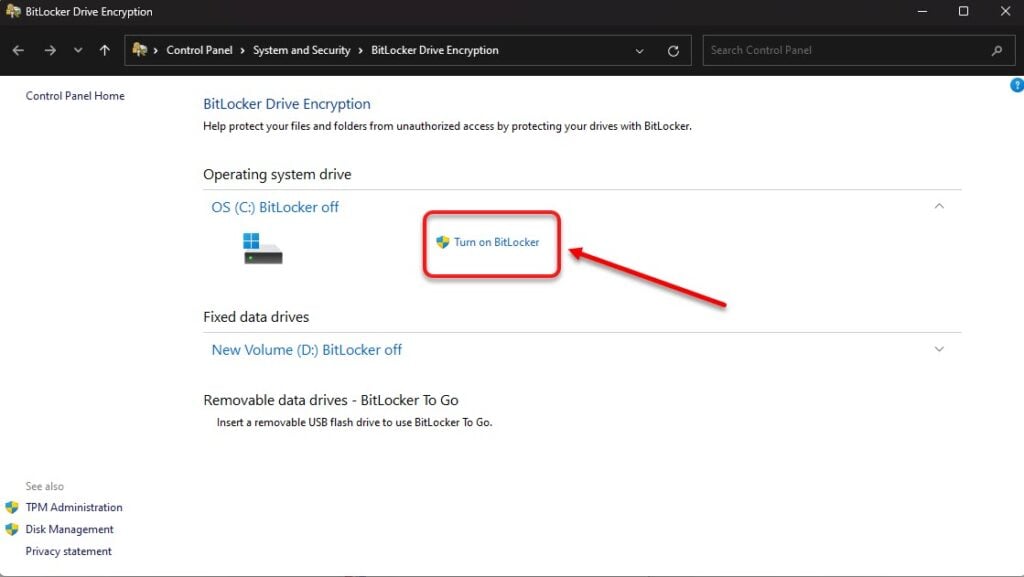Select System and Security in the breadcrumb
Image resolution: width=1024 pixels, height=577 pixels.
302,50
